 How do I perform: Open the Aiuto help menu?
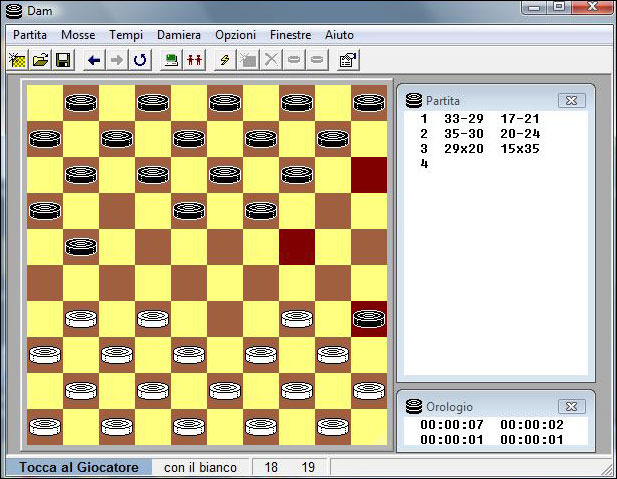pos(339,35)
